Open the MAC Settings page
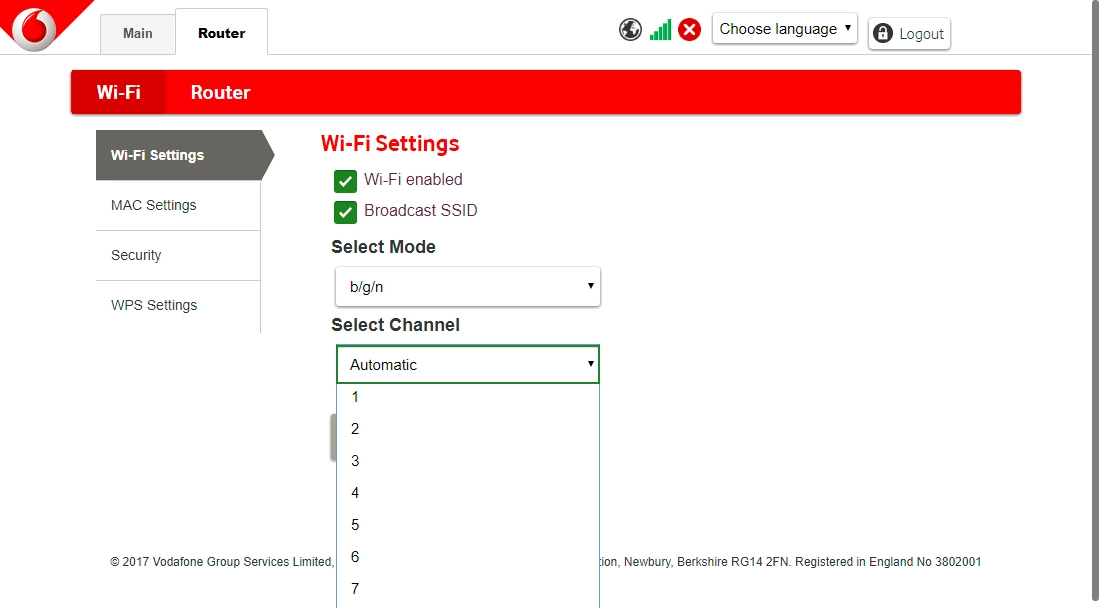1099x608 pixels. click(x=153, y=205)
